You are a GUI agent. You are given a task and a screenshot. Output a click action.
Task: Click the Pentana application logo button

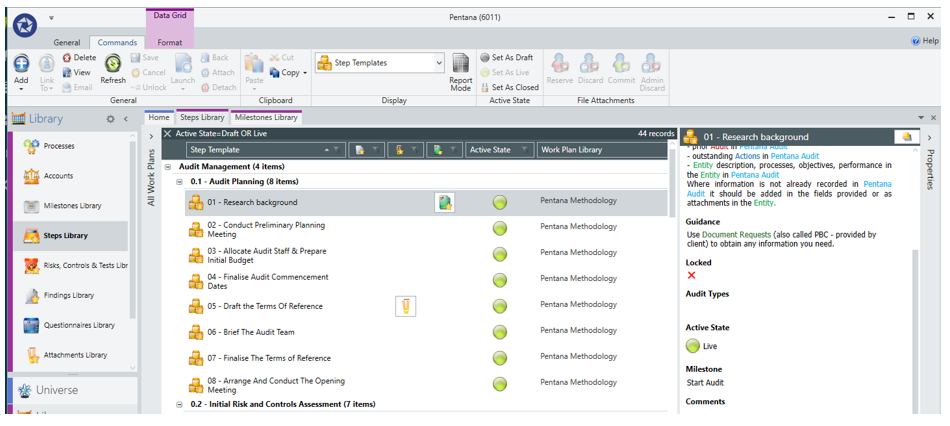pos(25,25)
